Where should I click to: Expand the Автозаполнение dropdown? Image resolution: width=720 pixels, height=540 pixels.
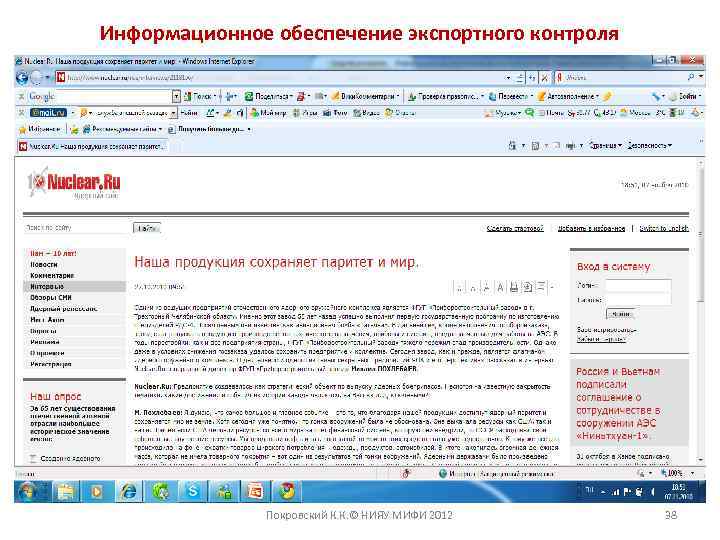point(597,96)
